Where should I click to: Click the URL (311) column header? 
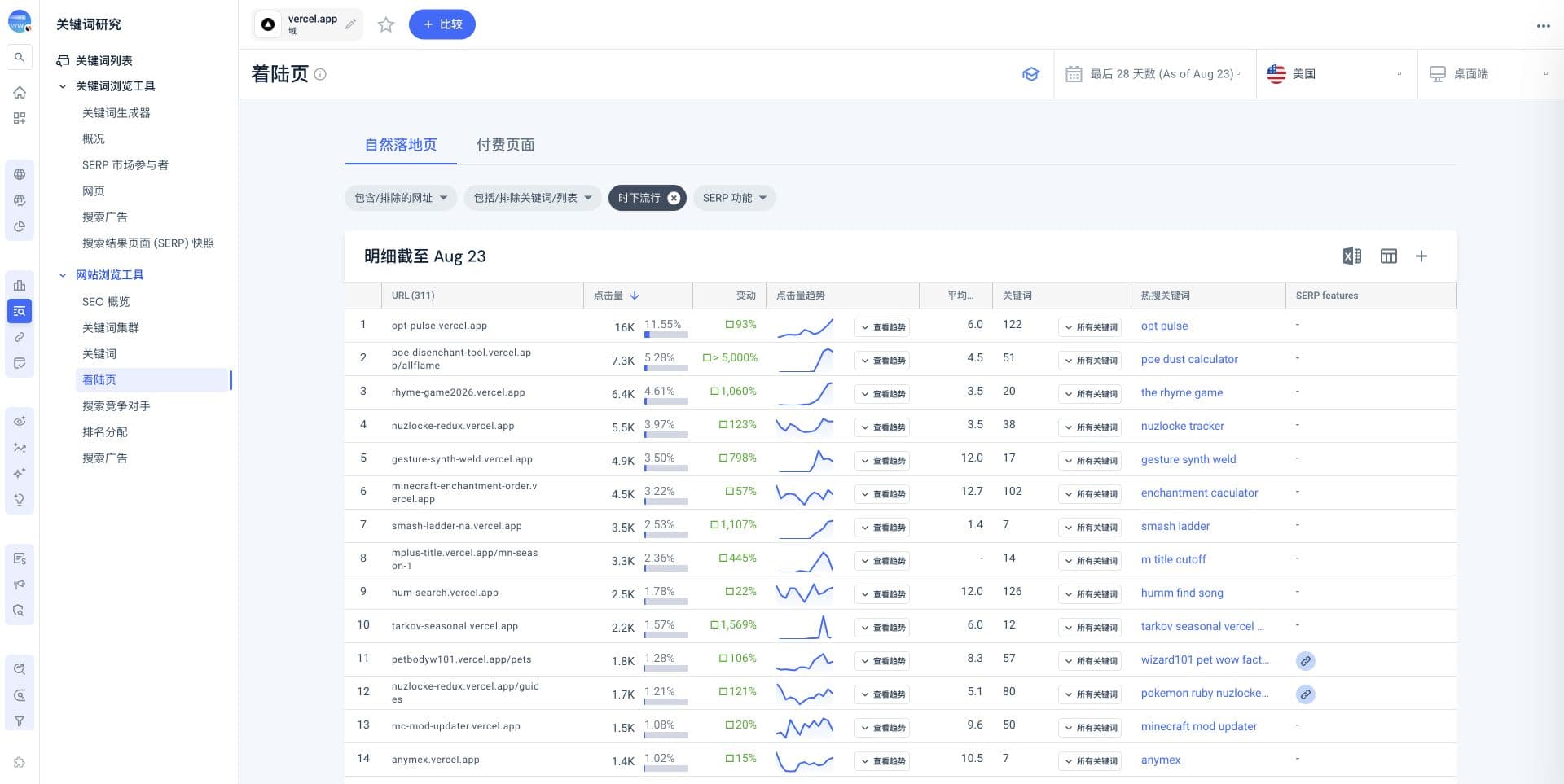[x=412, y=296]
